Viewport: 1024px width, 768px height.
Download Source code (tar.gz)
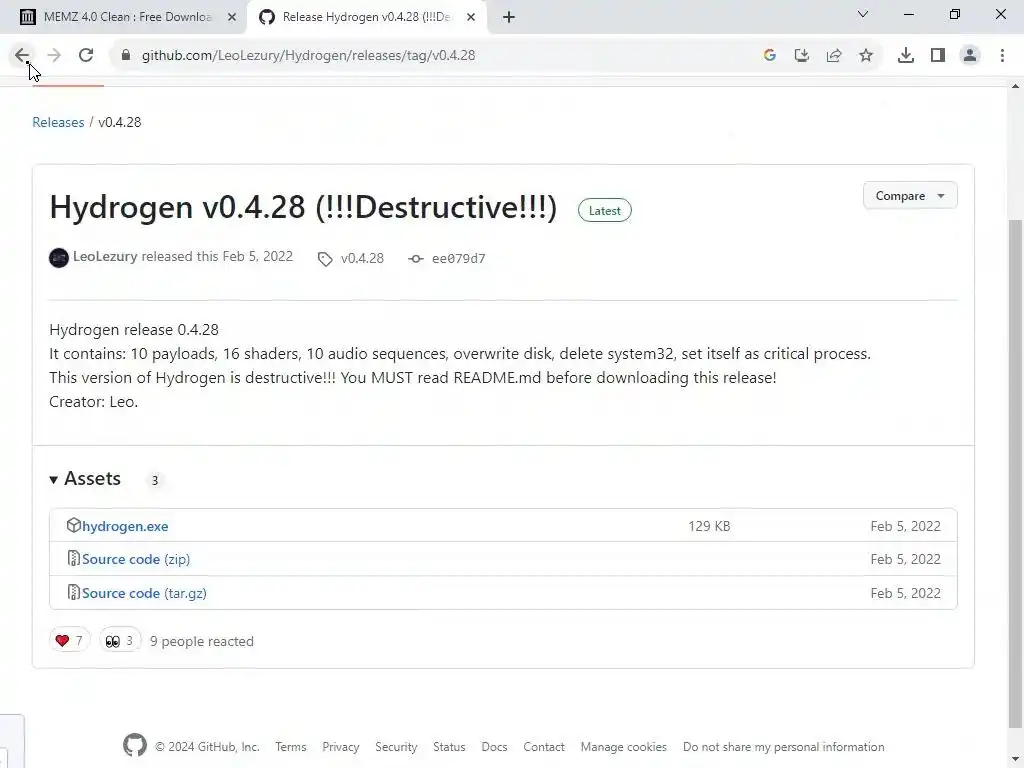(x=144, y=594)
